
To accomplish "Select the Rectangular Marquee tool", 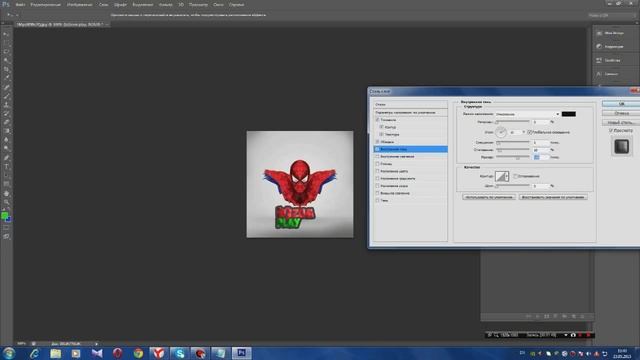I will pos(6,42).
